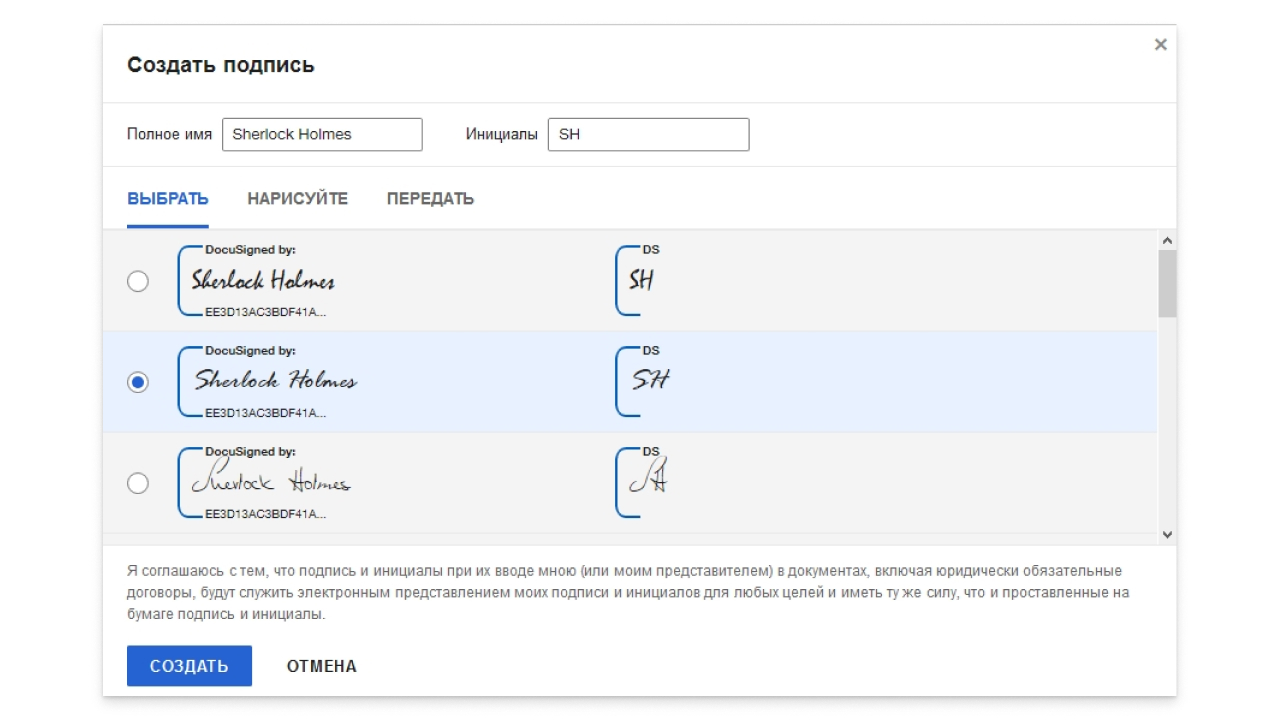The image size is (1280, 720).
Task: Click the ОТМЕНА button
Action: 321,666
